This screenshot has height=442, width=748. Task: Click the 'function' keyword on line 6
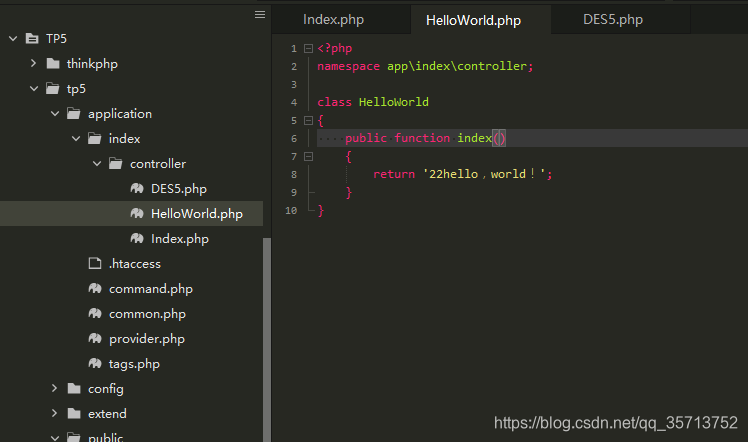tap(422, 138)
